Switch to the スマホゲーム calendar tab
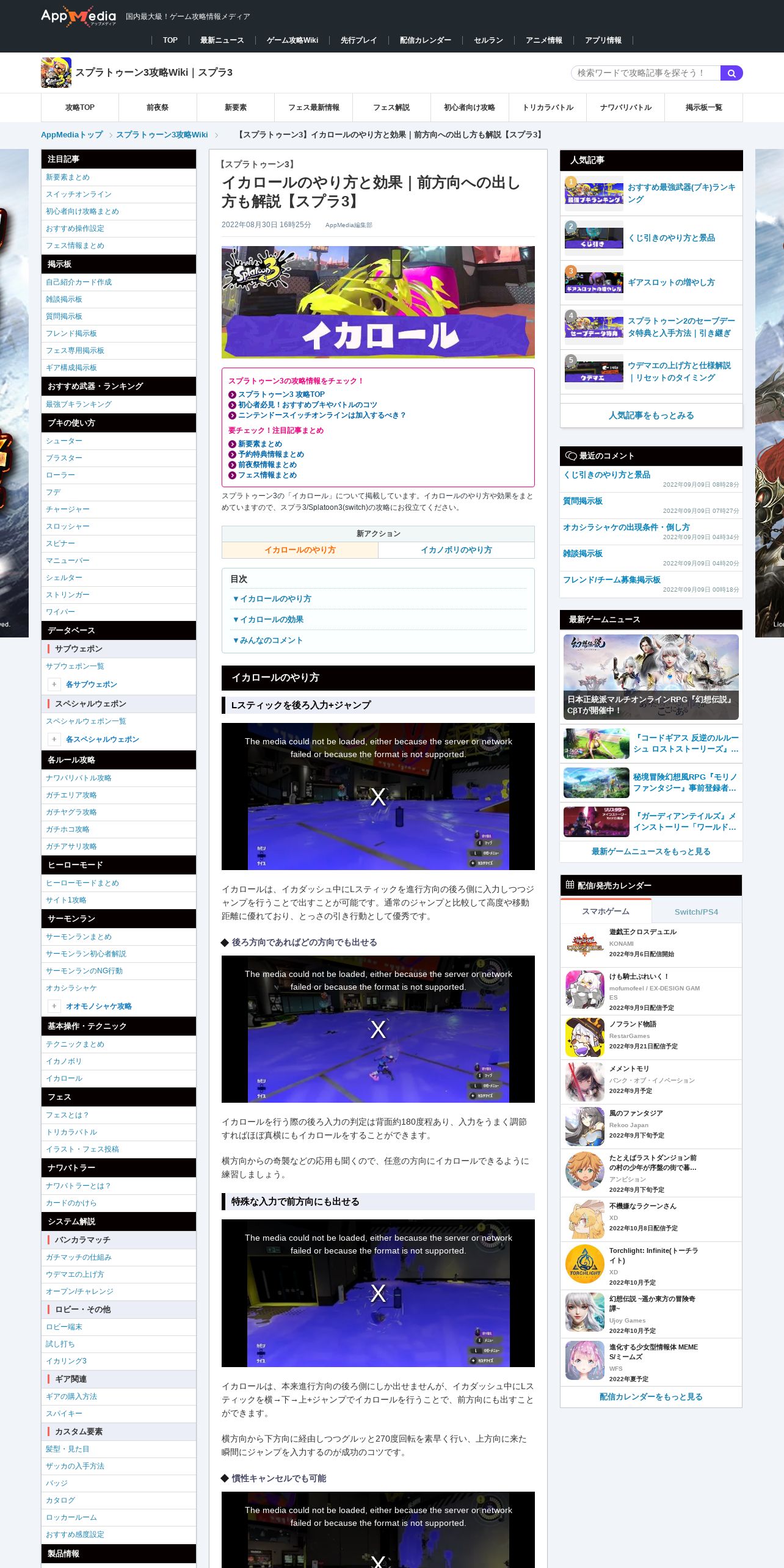Image resolution: width=784 pixels, height=1568 pixels. tap(606, 911)
